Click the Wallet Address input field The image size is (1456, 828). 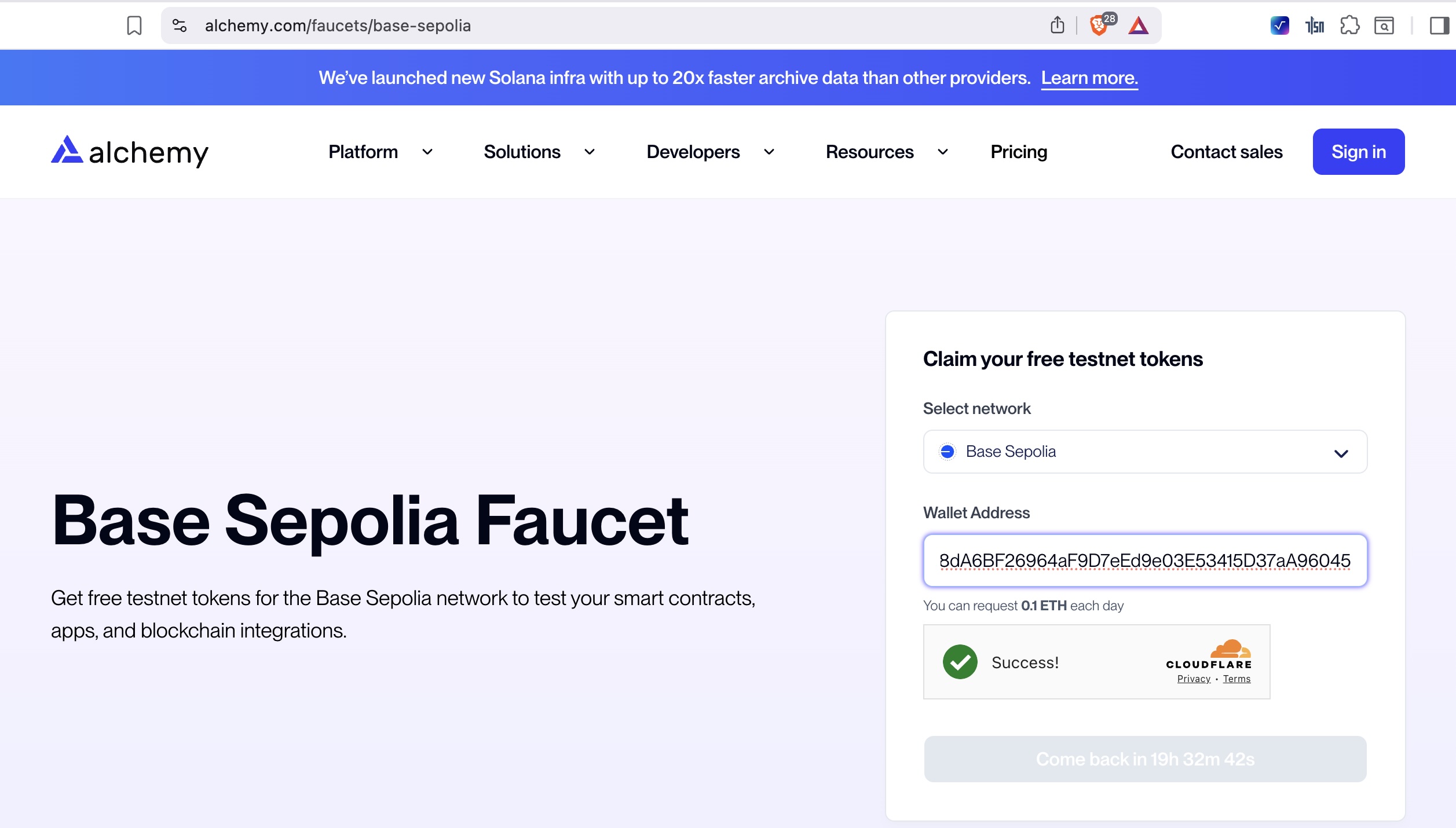pyautogui.click(x=1145, y=560)
